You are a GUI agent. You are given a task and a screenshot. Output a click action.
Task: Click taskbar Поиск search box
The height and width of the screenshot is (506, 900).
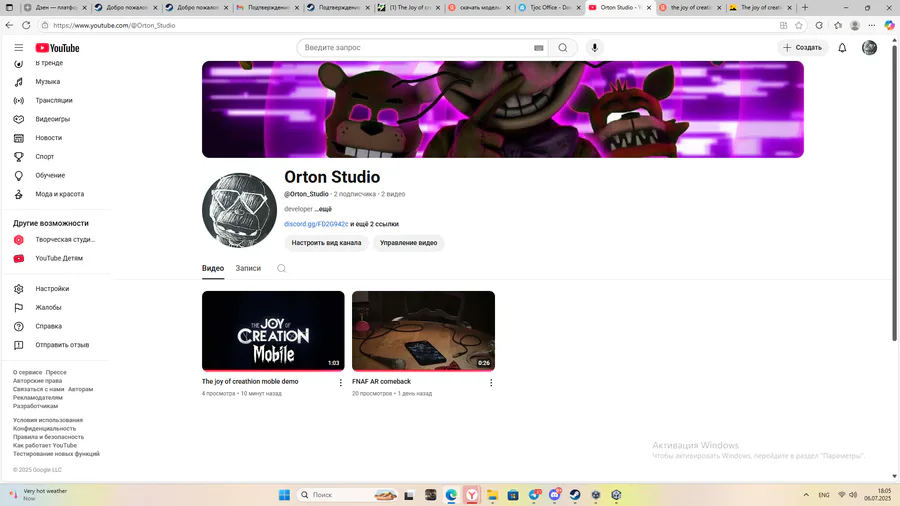(348, 495)
